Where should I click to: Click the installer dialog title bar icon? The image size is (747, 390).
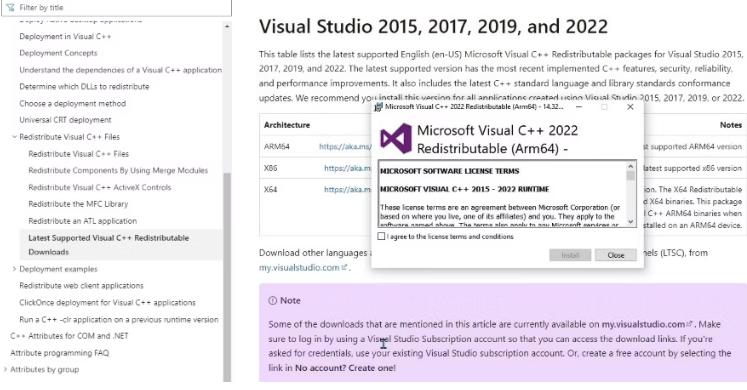(378, 107)
